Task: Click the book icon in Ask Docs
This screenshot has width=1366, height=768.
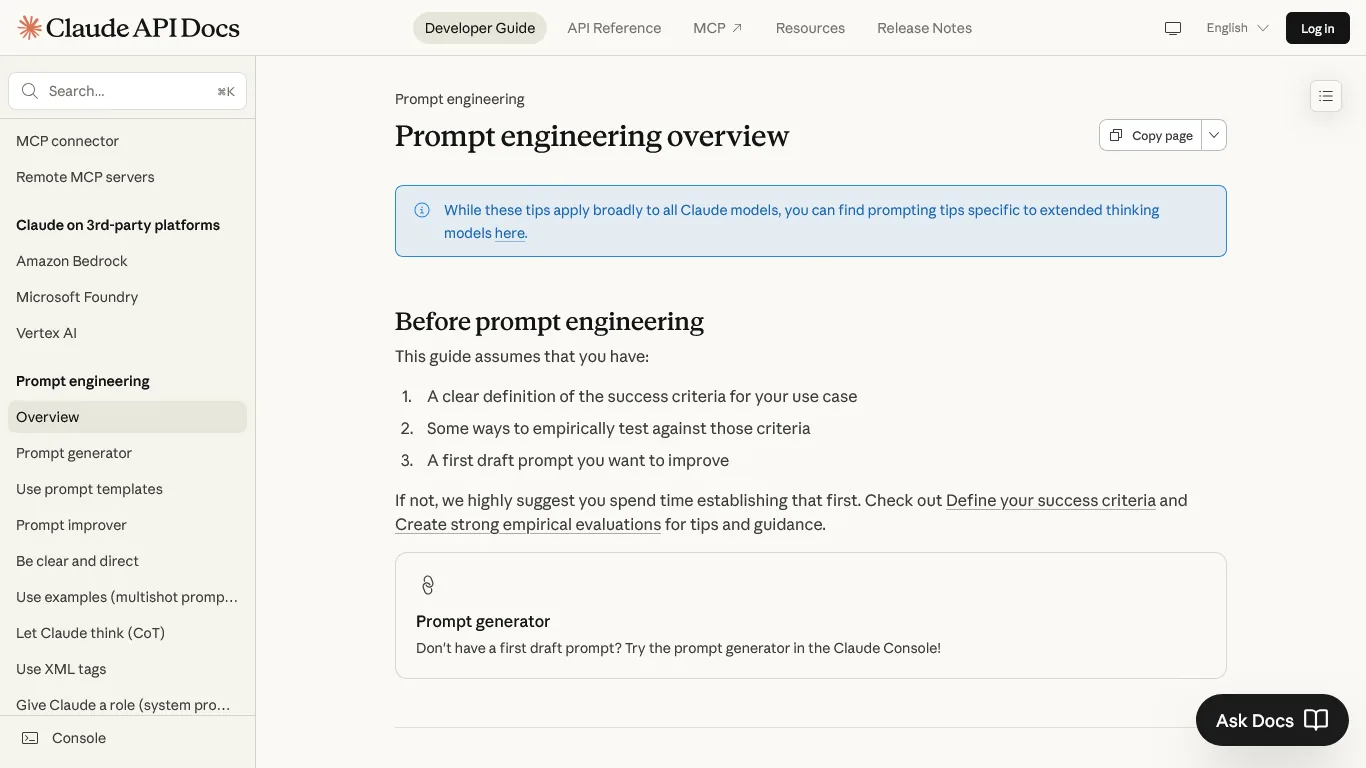Action: coord(1316,720)
